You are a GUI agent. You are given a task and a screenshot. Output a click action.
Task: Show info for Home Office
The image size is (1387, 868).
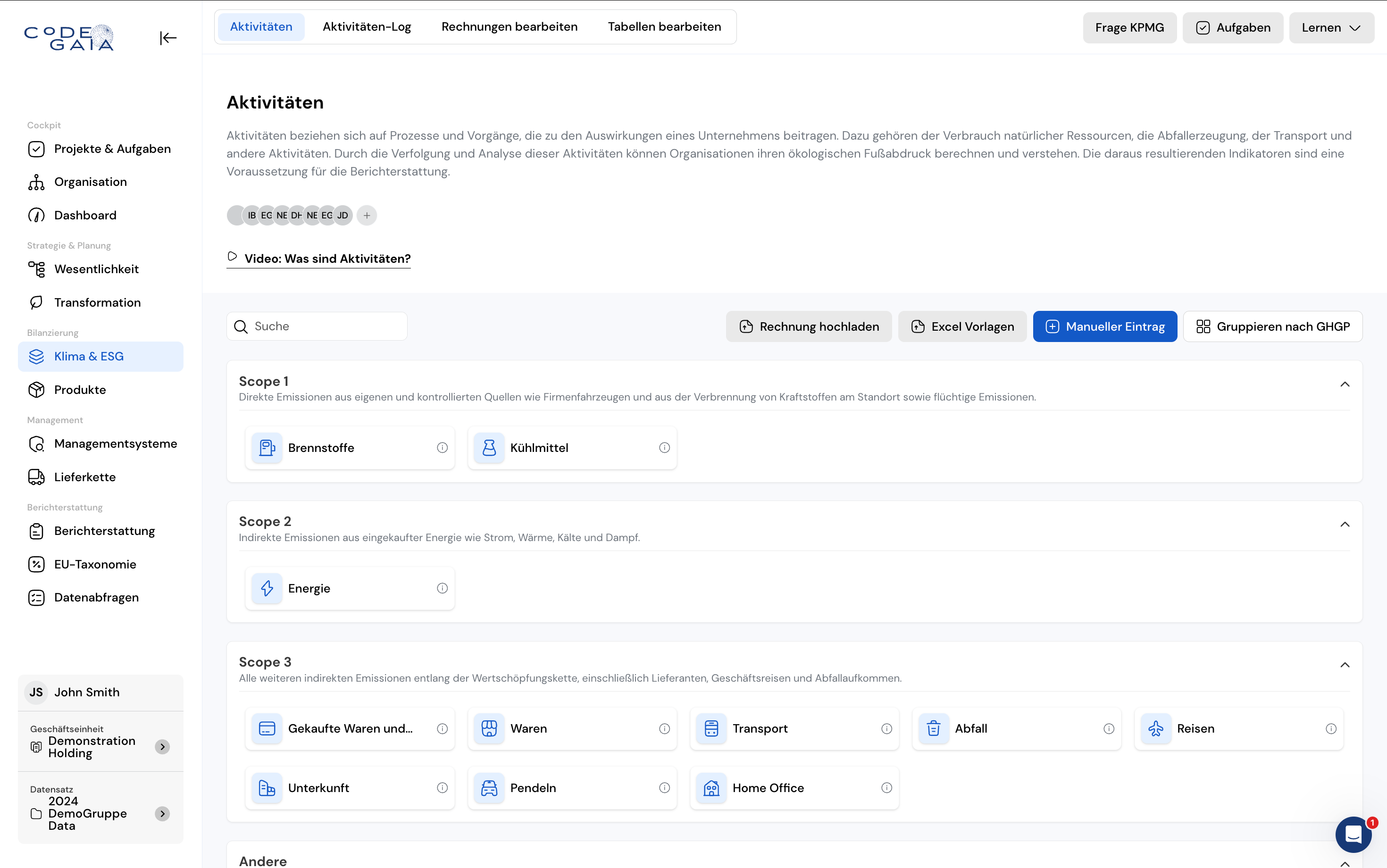(x=886, y=788)
